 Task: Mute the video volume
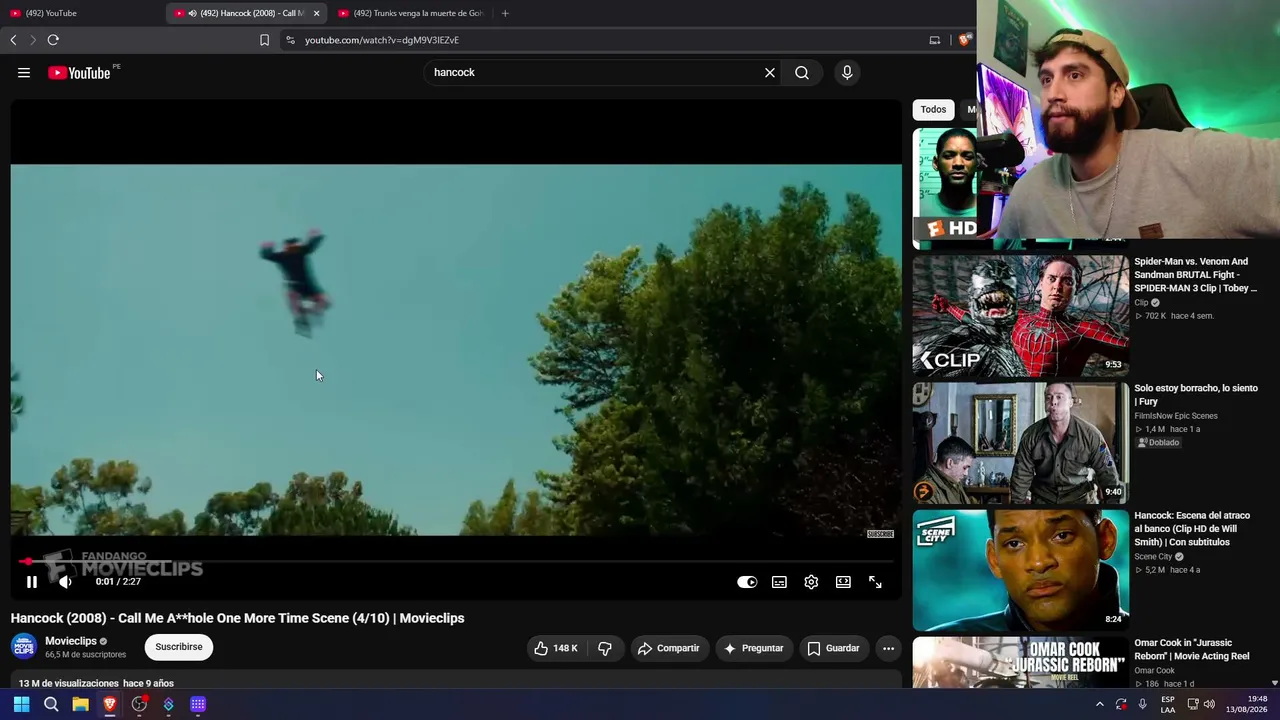(x=65, y=582)
